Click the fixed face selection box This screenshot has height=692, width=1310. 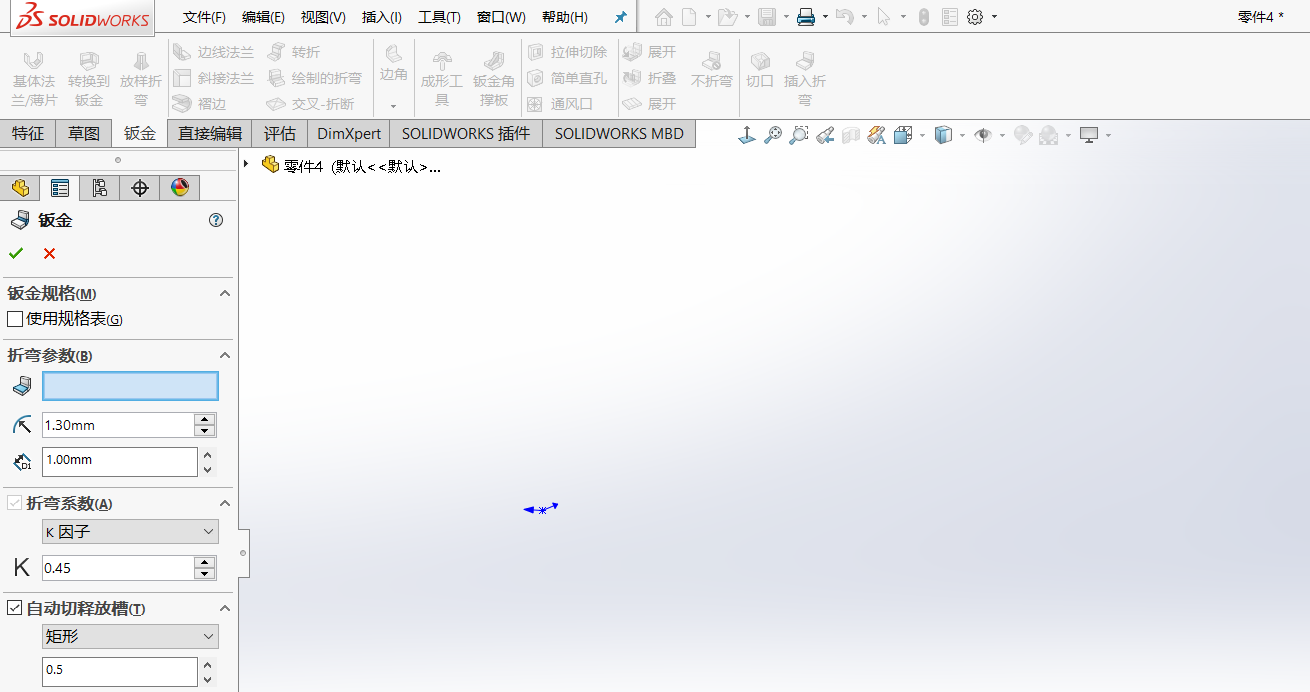pyautogui.click(x=130, y=386)
